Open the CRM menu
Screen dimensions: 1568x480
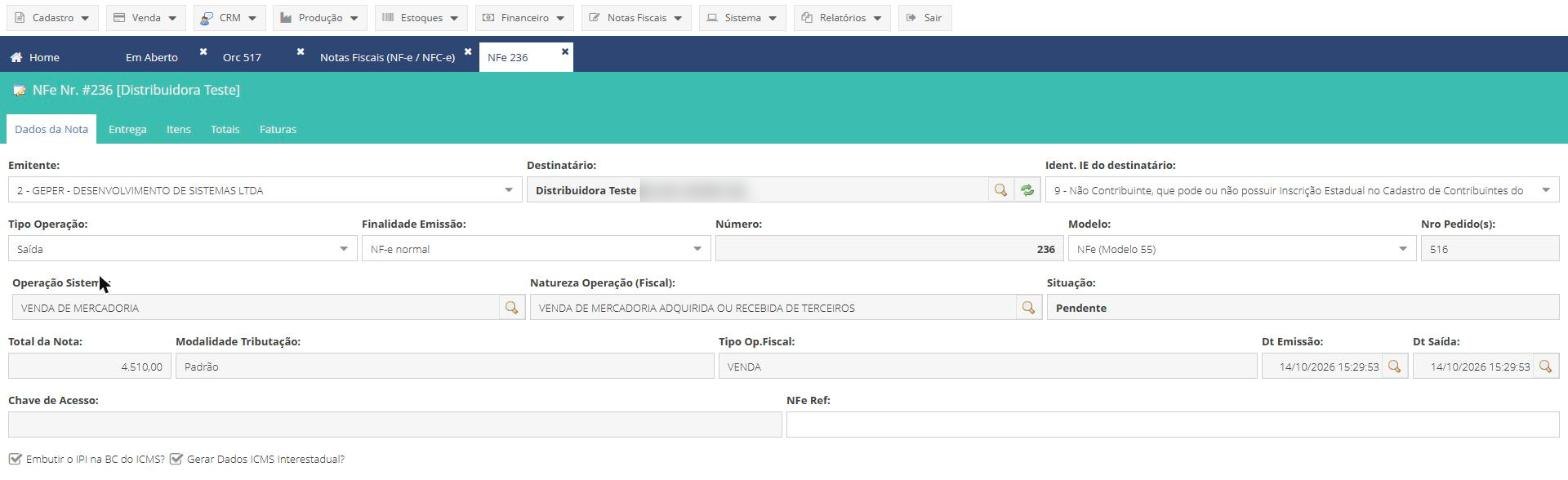point(229,18)
